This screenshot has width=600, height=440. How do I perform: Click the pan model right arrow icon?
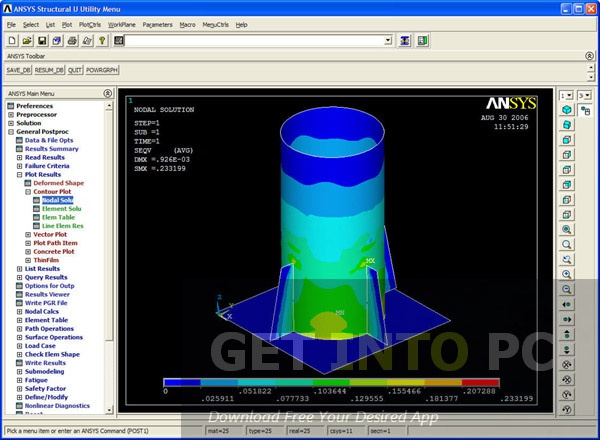(x=567, y=319)
